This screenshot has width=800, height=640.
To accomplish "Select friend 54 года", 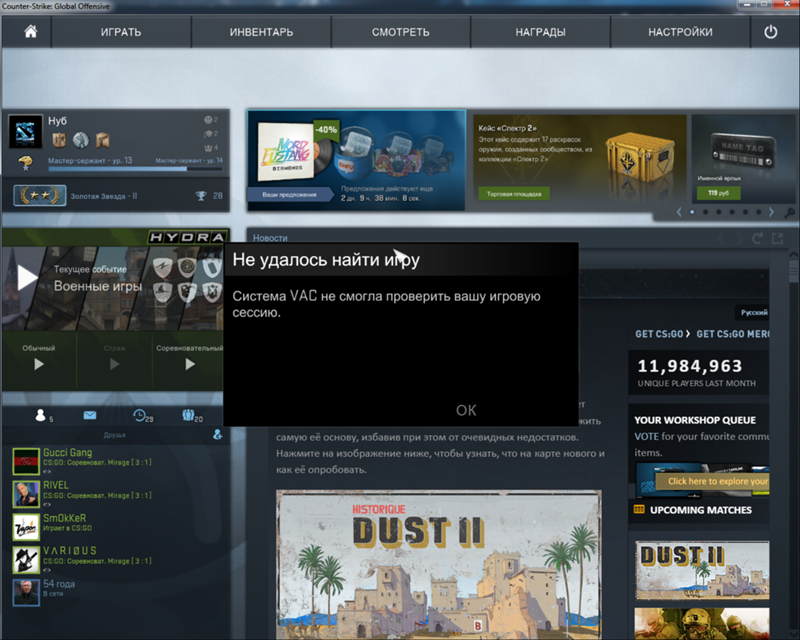I will (117, 592).
